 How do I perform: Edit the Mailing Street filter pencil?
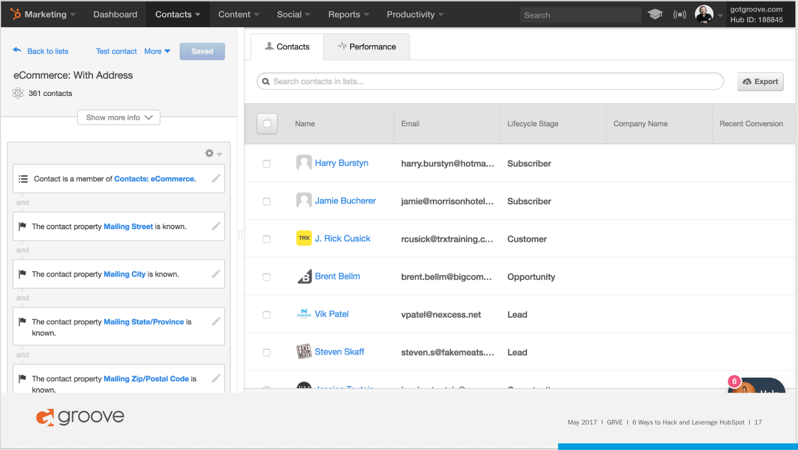pyautogui.click(x=216, y=226)
